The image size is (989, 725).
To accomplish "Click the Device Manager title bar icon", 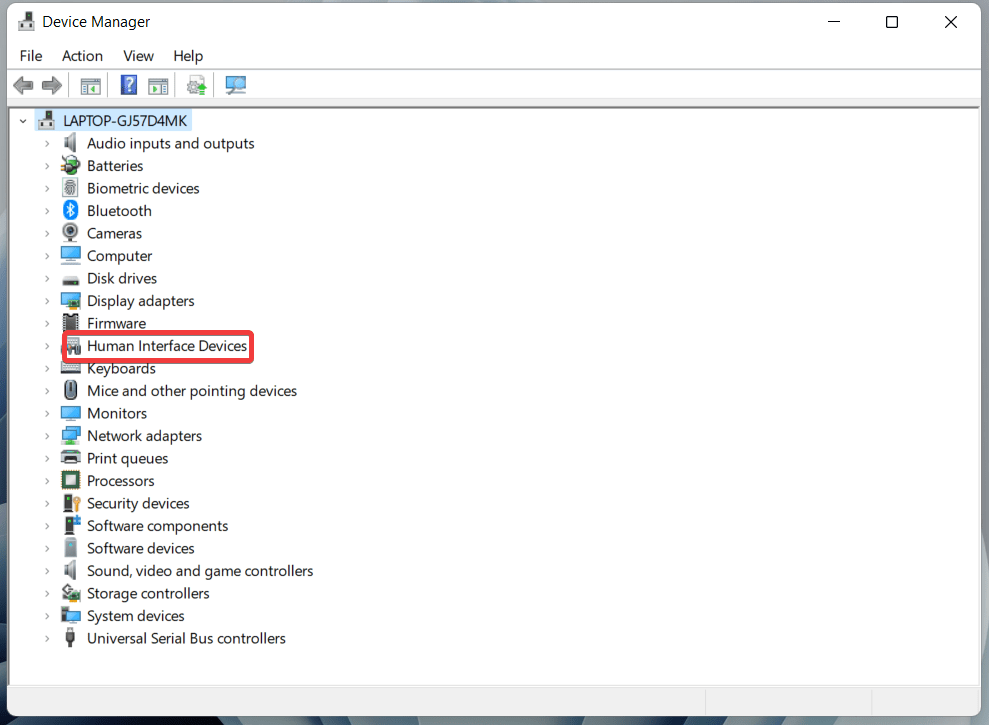I will [26, 21].
